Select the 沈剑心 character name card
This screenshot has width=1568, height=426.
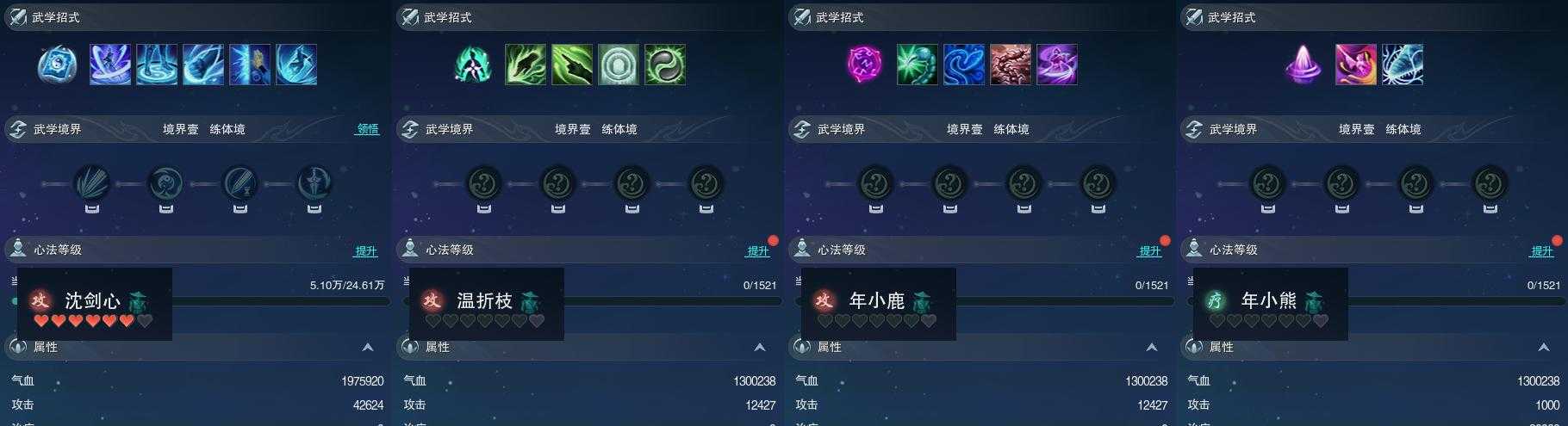point(95,304)
